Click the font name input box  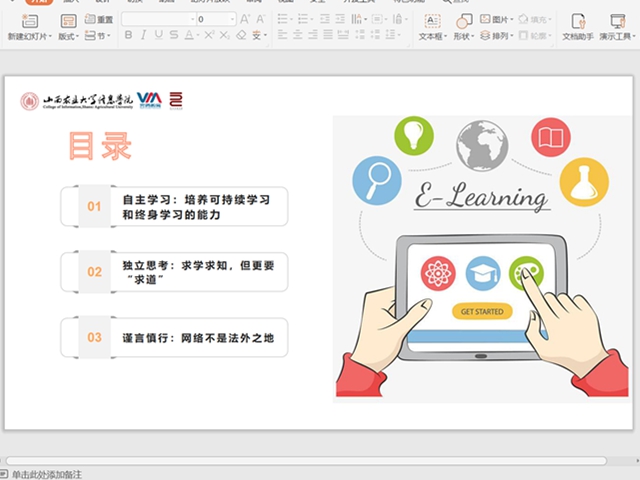(x=157, y=19)
